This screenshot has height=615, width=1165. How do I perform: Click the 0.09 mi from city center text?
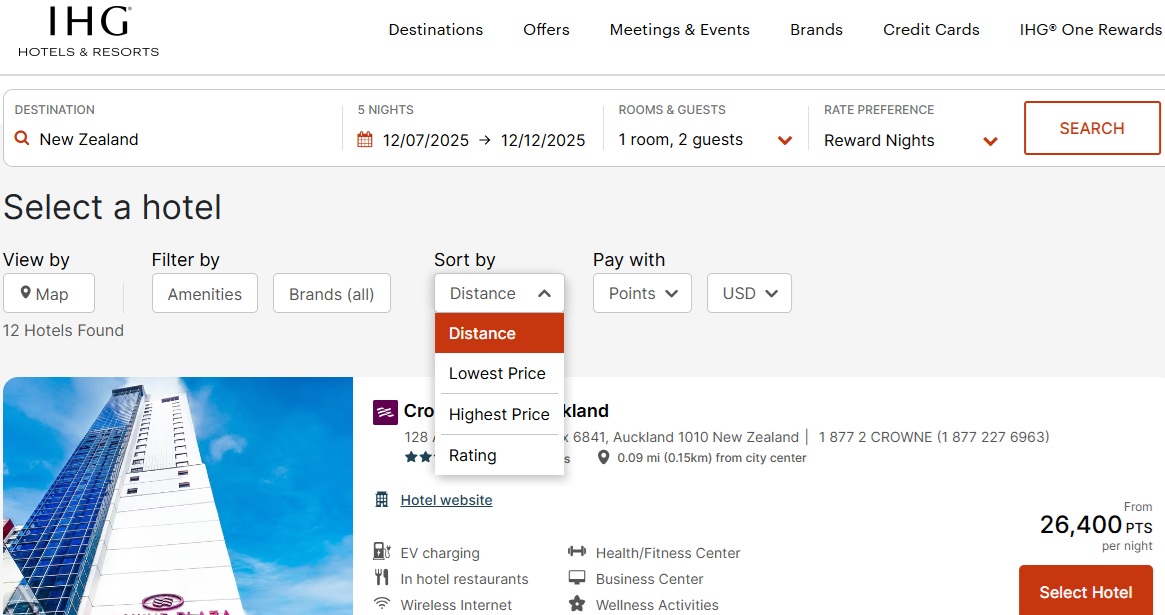coord(712,458)
